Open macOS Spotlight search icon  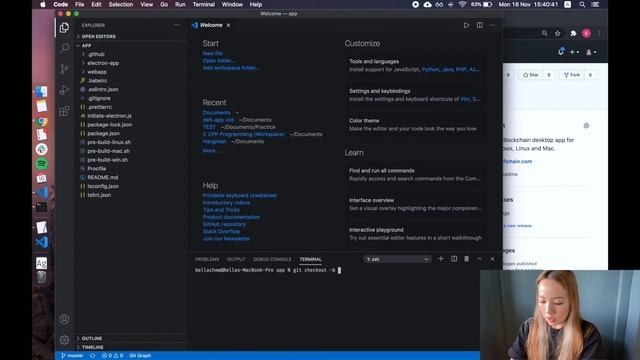(582, 4)
